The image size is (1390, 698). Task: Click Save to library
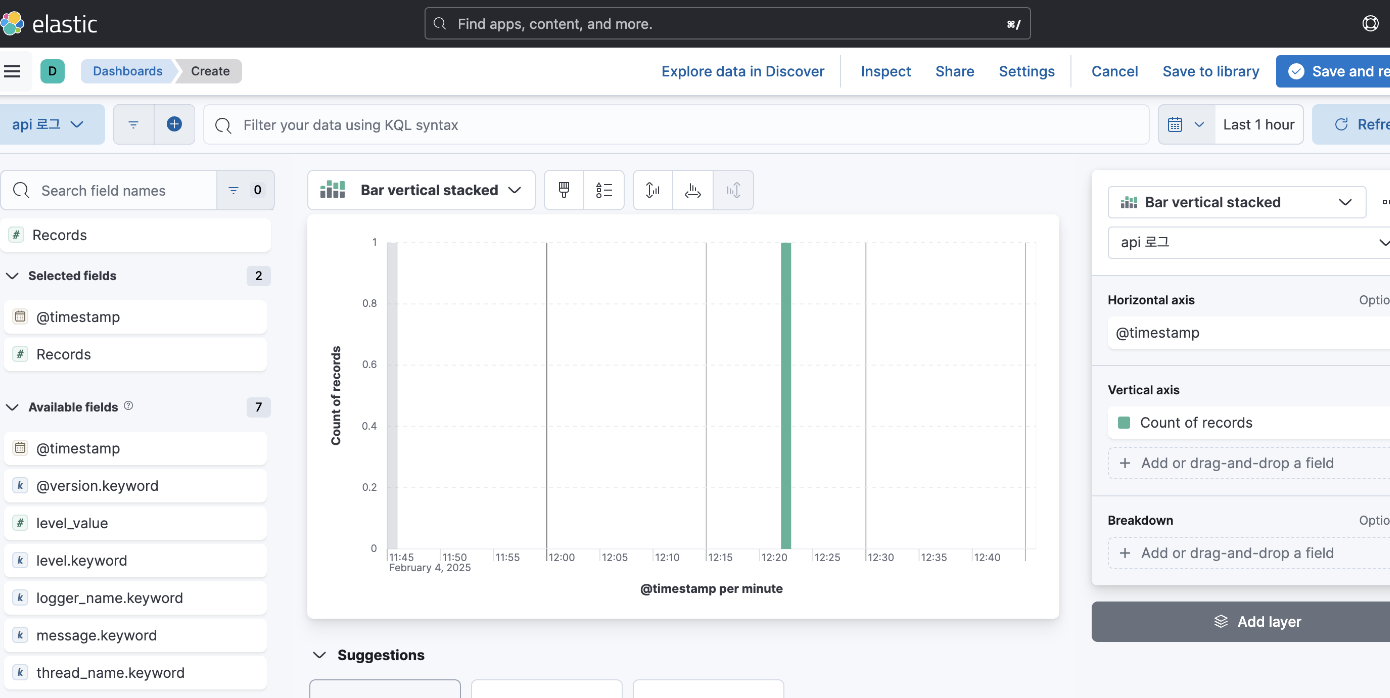pyautogui.click(x=1211, y=71)
